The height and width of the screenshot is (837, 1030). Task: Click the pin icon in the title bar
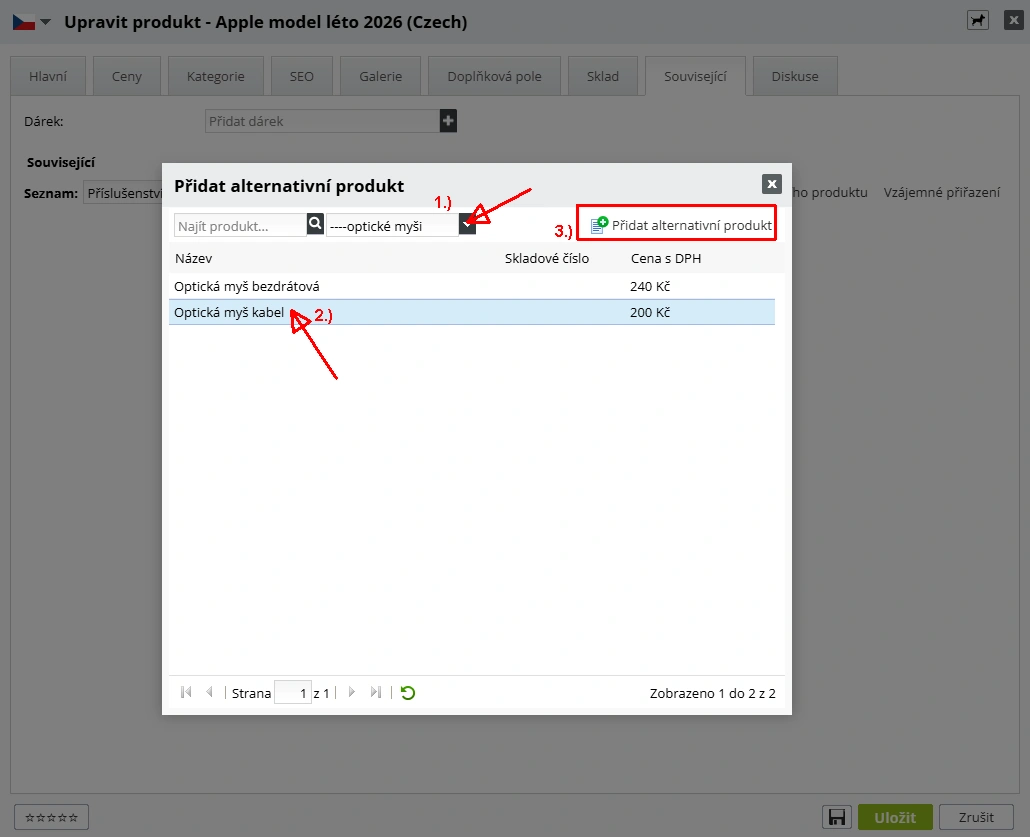tap(978, 20)
